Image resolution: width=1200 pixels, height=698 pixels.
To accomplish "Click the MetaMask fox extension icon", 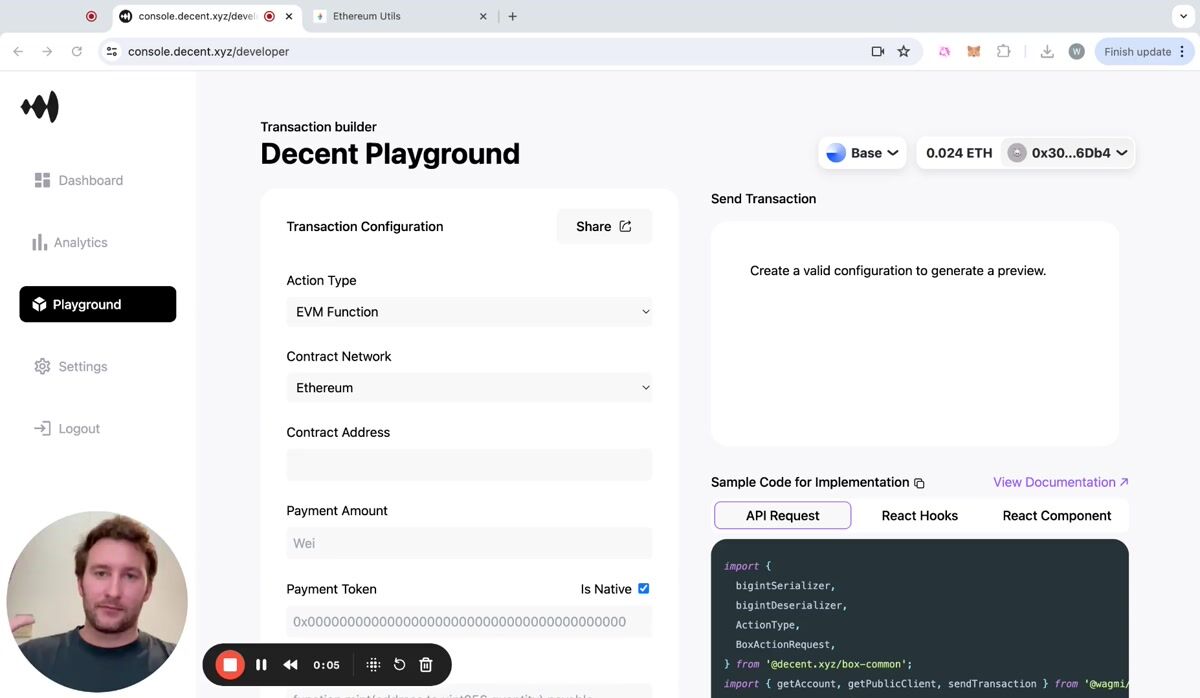I will (x=973, y=52).
